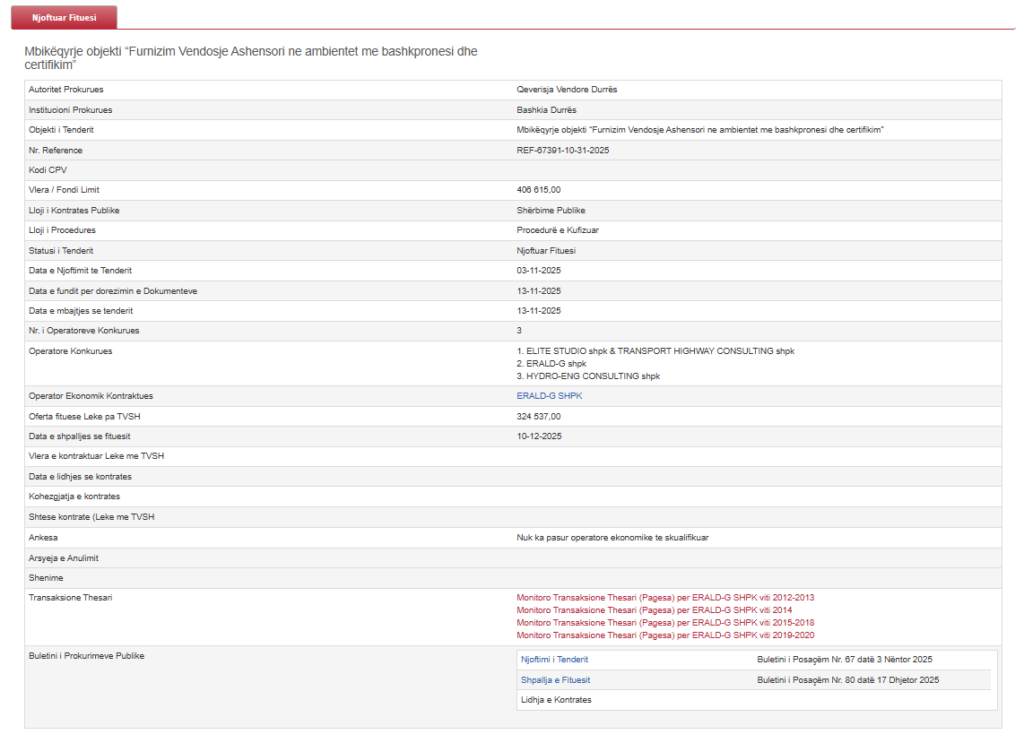
Task: Open the Njoftimi i Tenderit bulletin link
Action: click(554, 660)
